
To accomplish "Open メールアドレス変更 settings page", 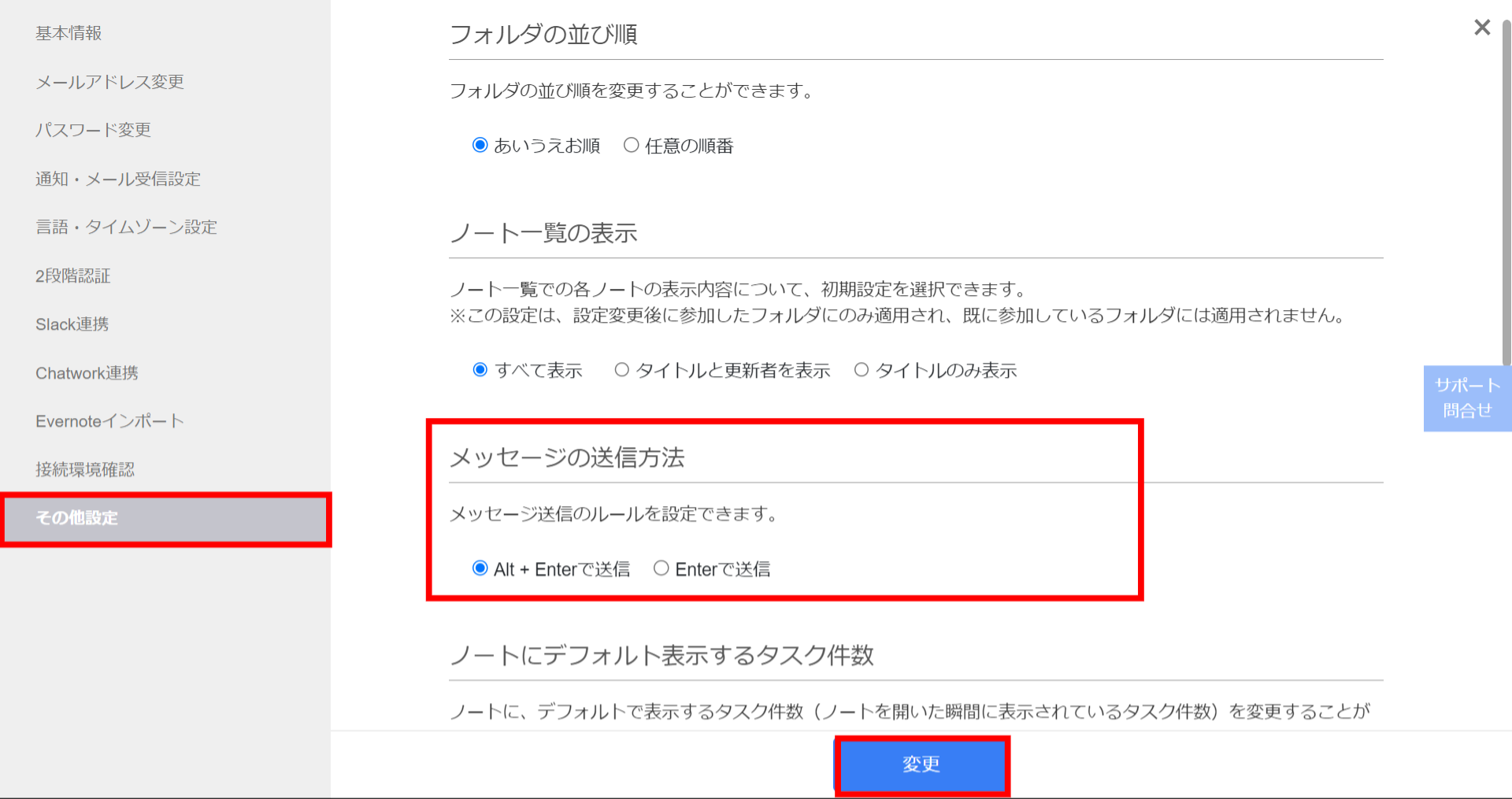I will (x=109, y=81).
